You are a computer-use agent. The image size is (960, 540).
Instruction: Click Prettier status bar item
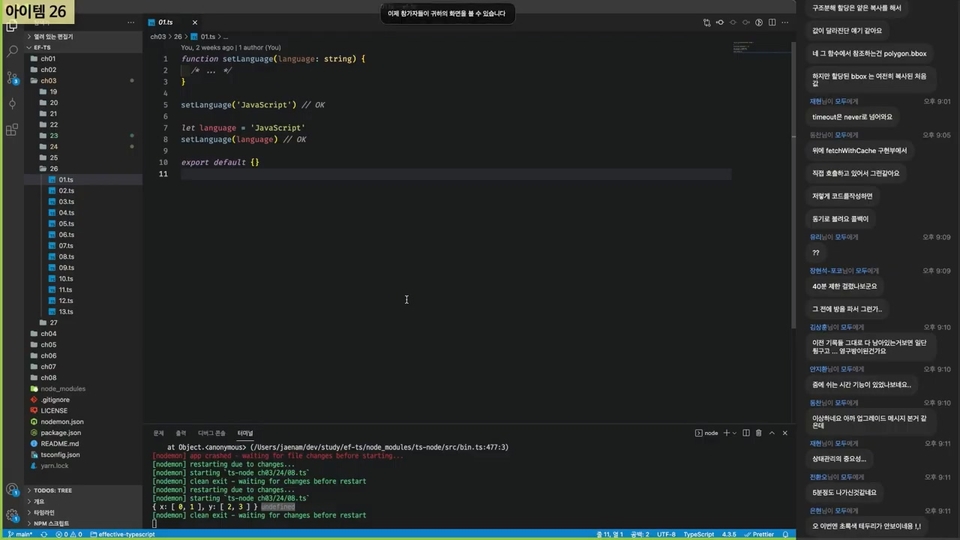tap(759, 534)
